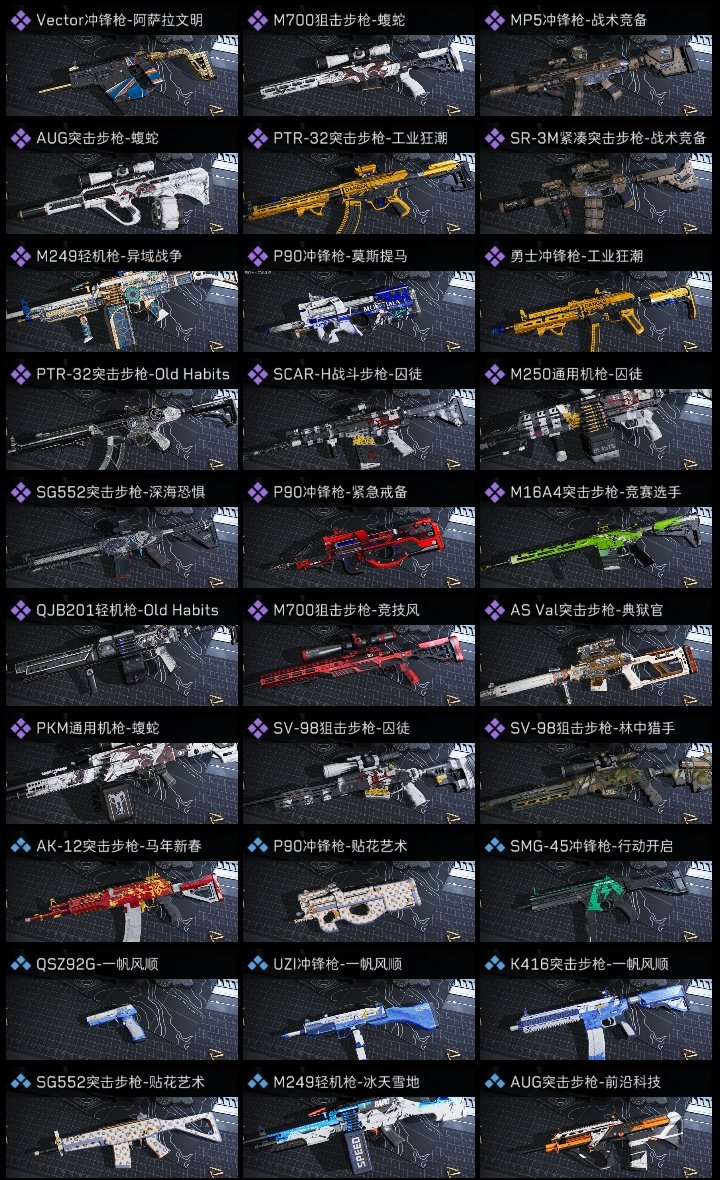Click the blue rarity icon beside QSZ92G-一帆风顺
The height and width of the screenshot is (1180, 720).
click(x=20, y=964)
